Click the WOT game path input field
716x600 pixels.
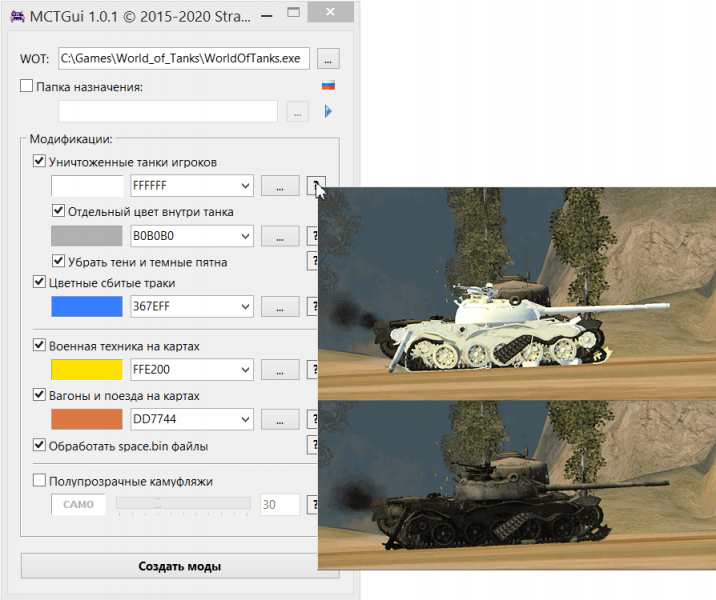point(185,58)
